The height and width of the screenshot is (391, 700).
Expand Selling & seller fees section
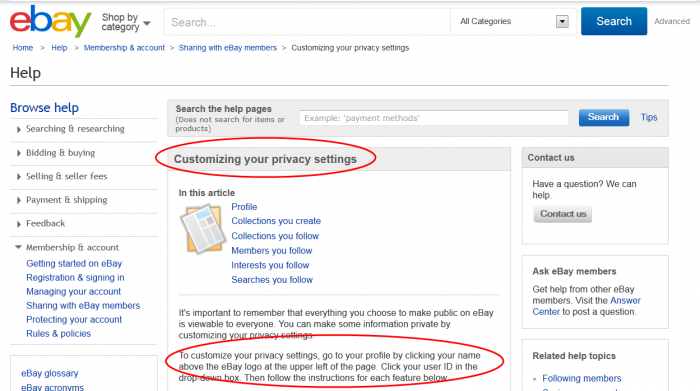67,176
